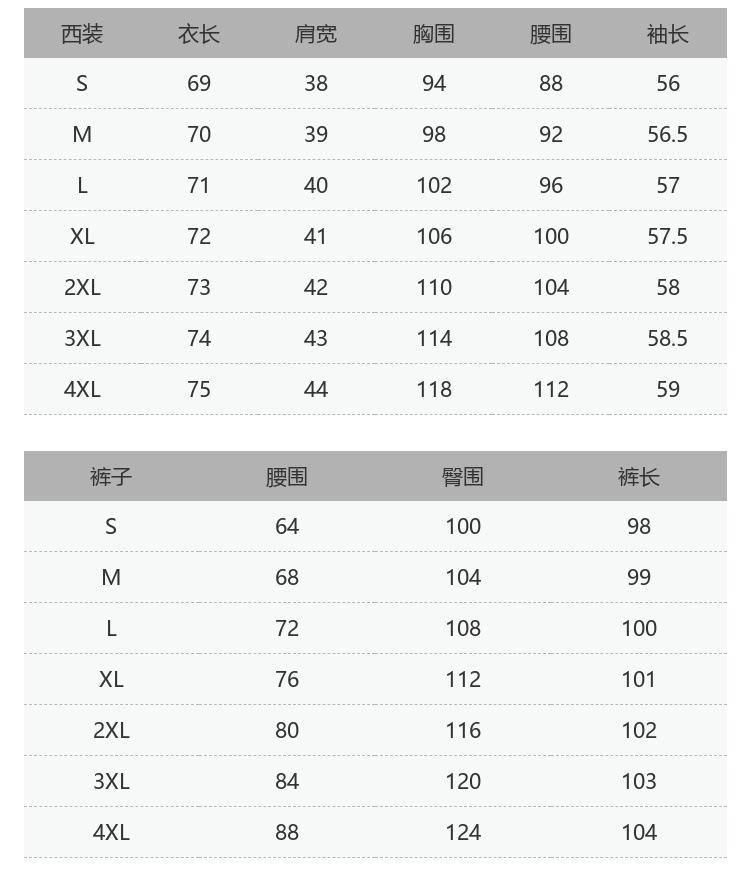Select pants length value 103

tap(639, 782)
